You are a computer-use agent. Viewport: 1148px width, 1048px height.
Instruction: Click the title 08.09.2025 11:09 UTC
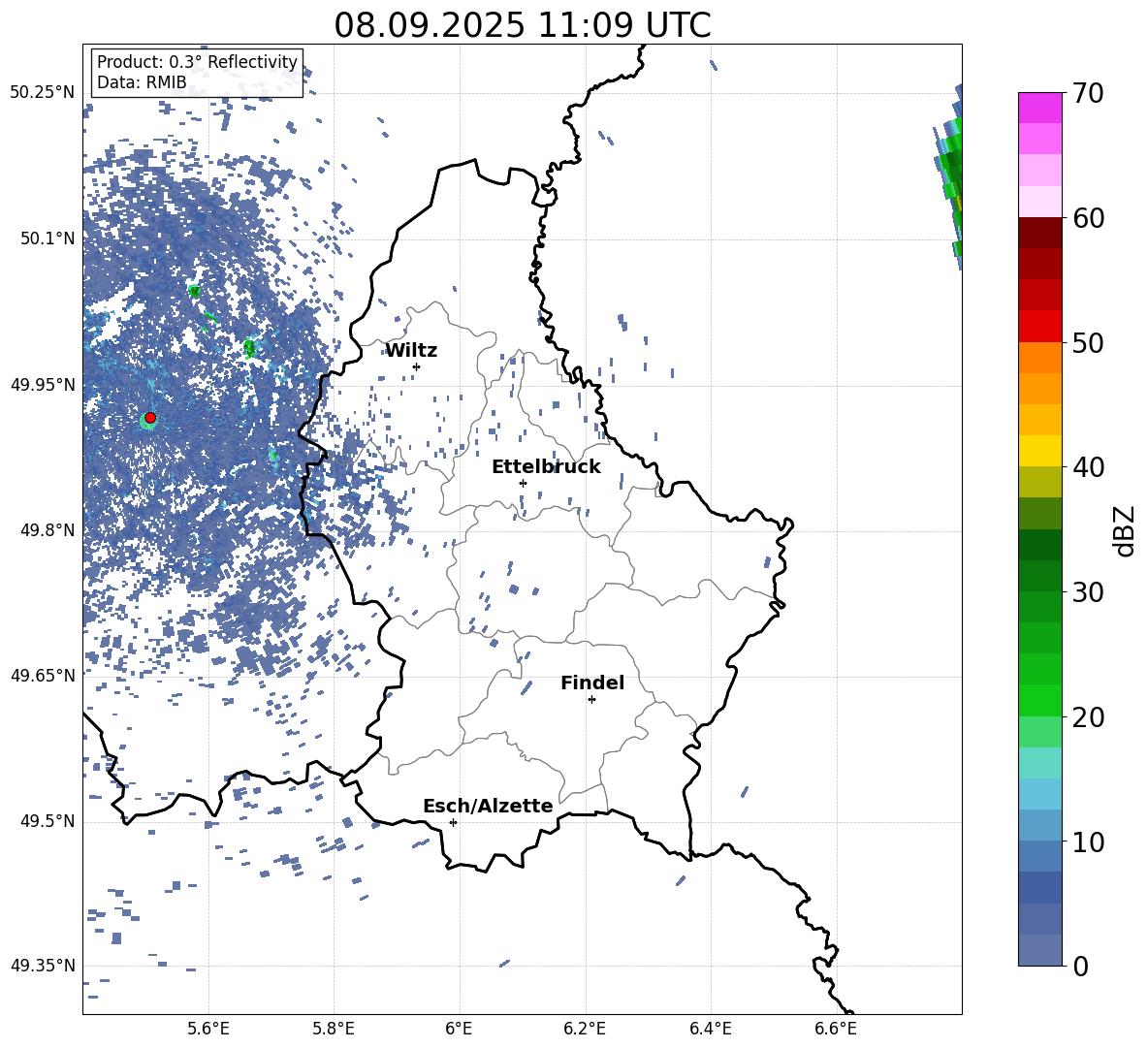(522, 25)
